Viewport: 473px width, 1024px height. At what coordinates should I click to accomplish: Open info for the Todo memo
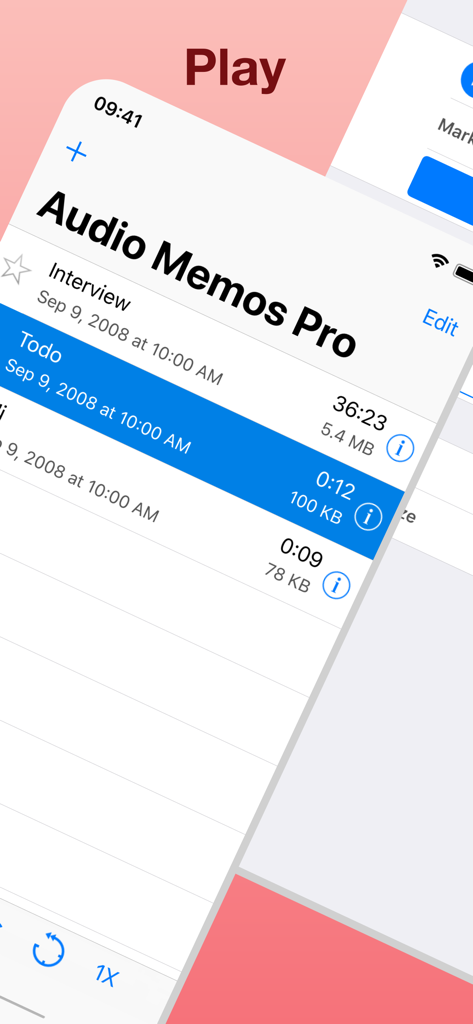tap(368, 517)
